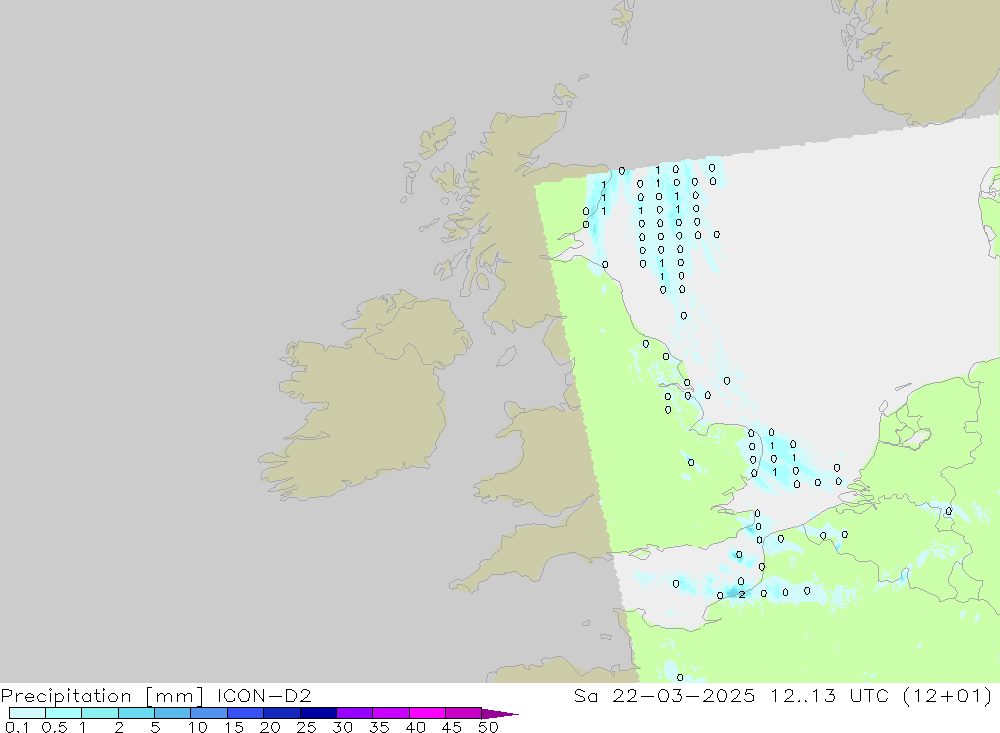Click the "25" legend scale label
The height and width of the screenshot is (733, 1000).
(306, 727)
